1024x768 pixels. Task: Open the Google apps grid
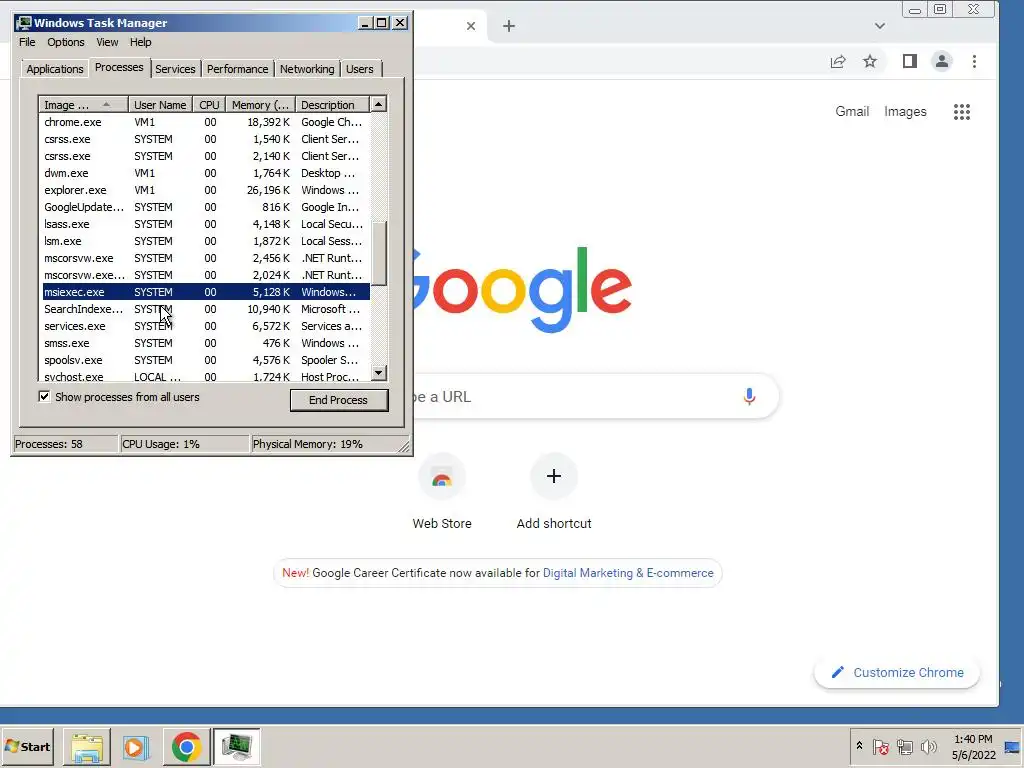tap(962, 112)
